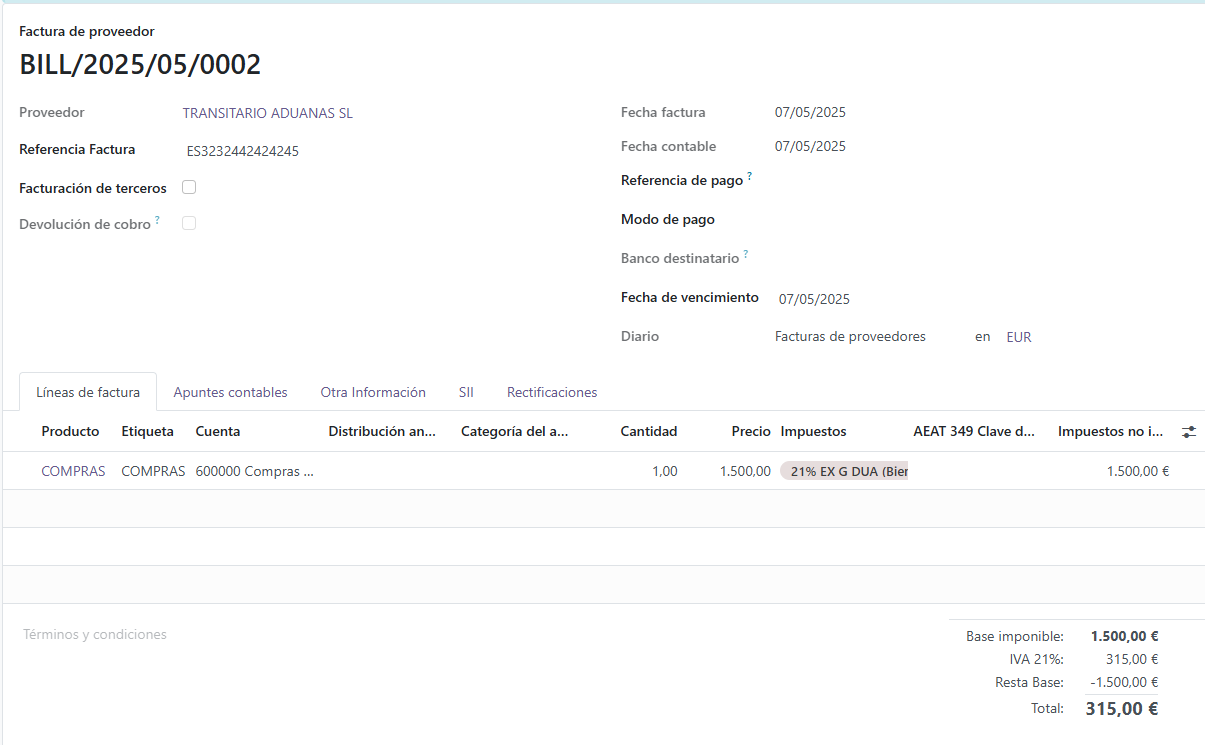Click help icon beside Banco destinatario
The height and width of the screenshot is (745, 1205).
[746, 255]
